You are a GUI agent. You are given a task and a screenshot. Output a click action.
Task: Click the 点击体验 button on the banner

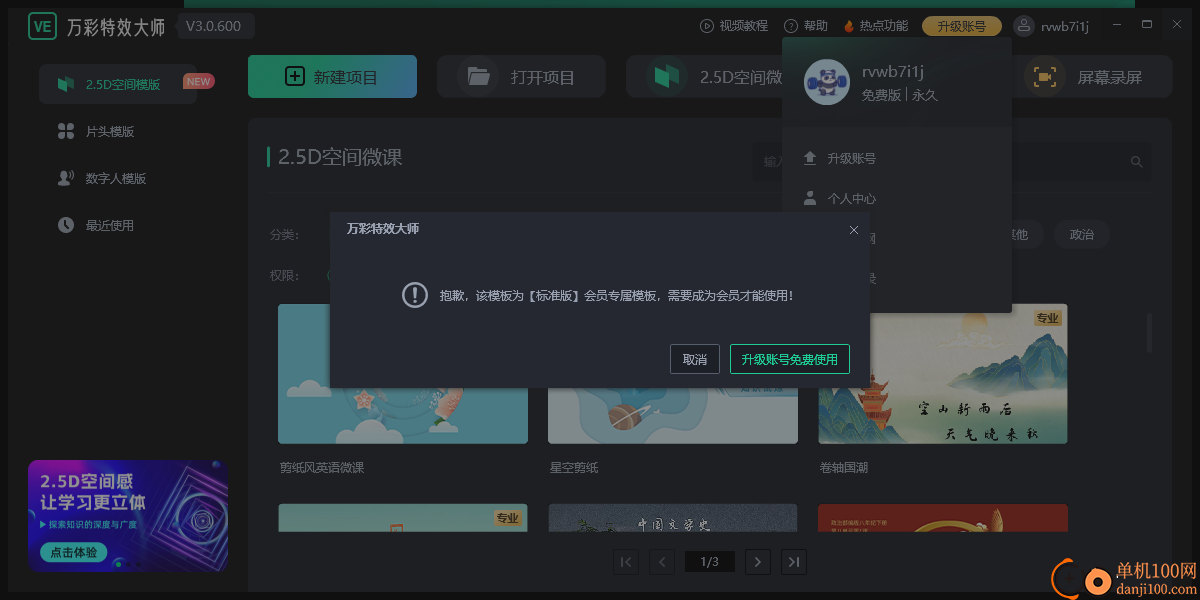[75, 552]
